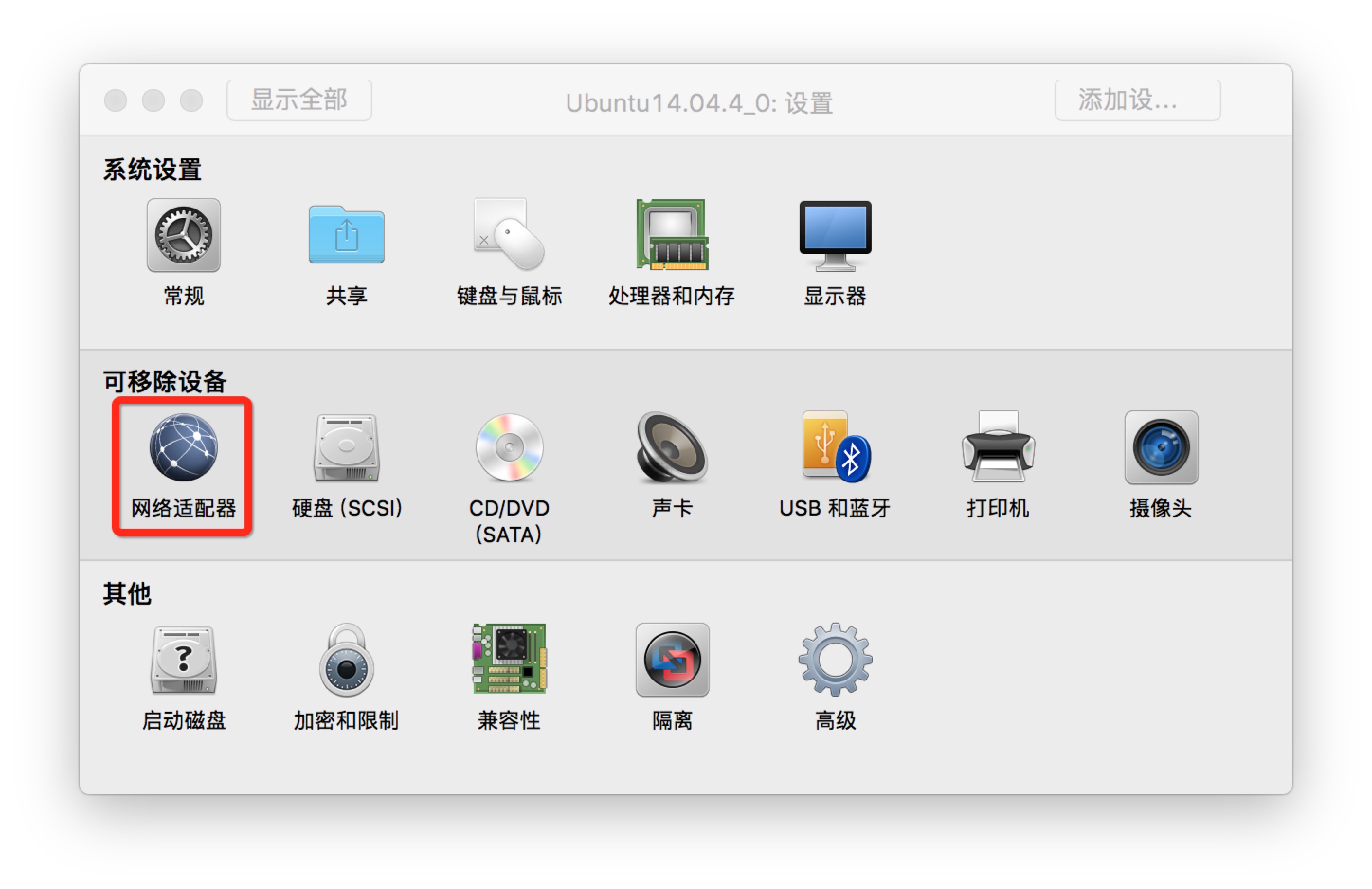Click the red close window button

pyautogui.click(x=115, y=100)
